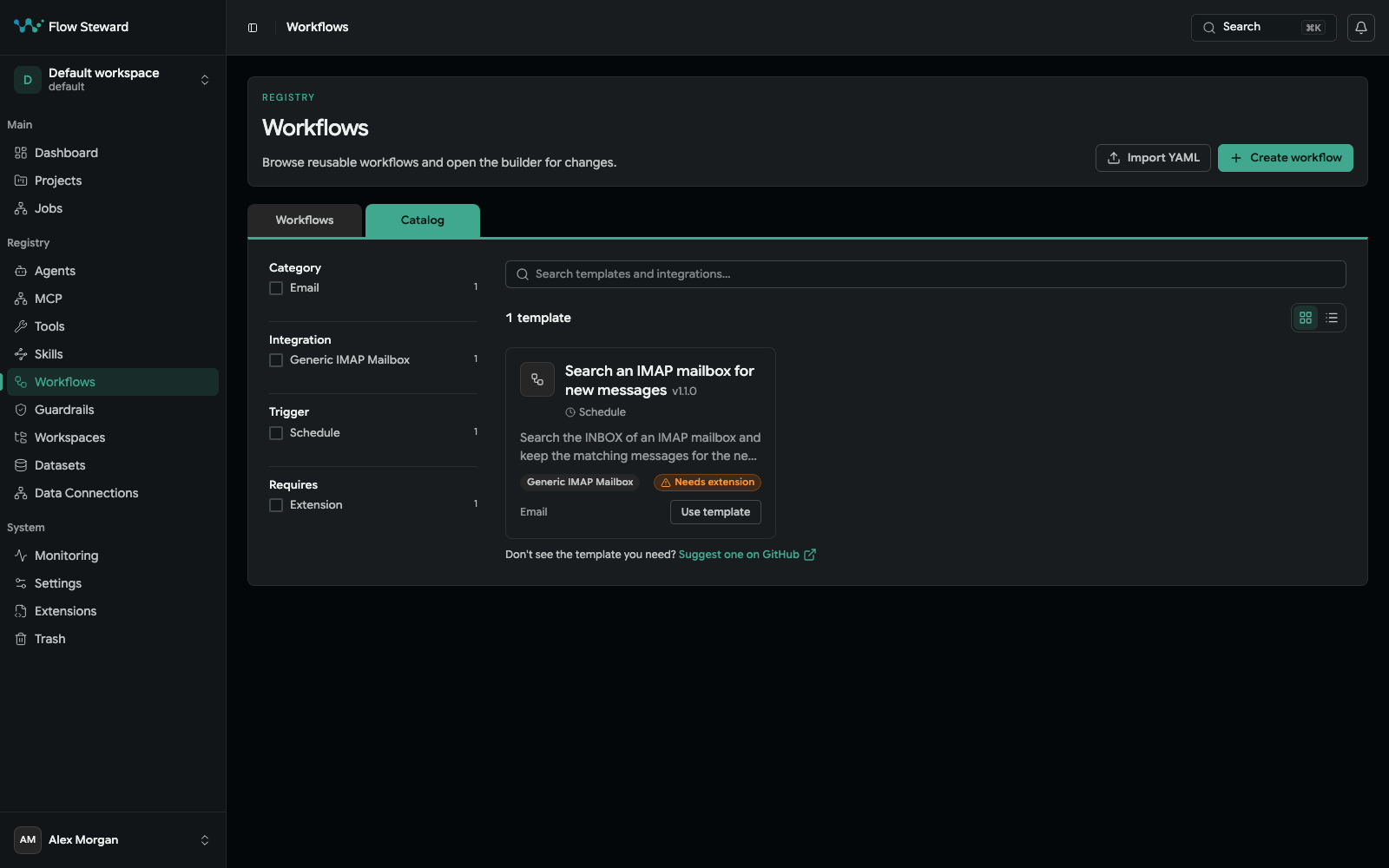The height and width of the screenshot is (868, 1389).
Task: Click Create workflow button
Action: coord(1286,158)
